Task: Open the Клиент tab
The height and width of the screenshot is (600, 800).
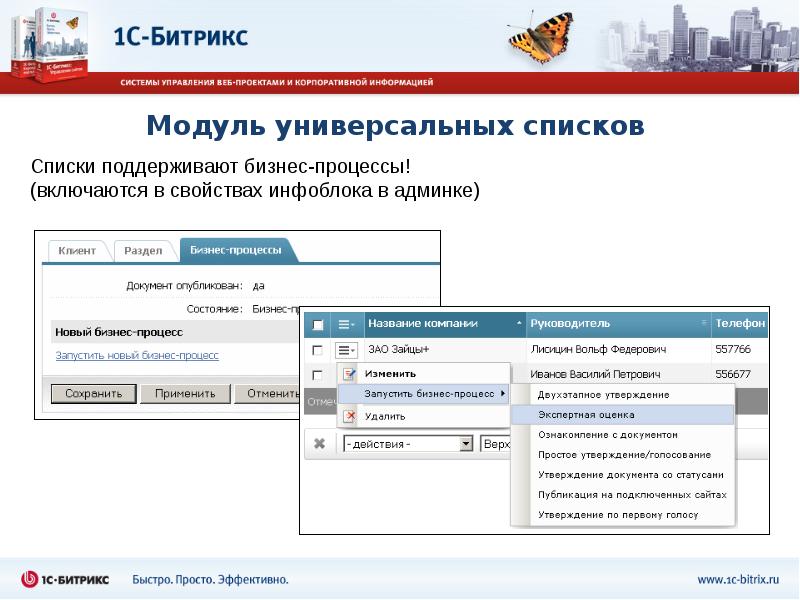Action: click(x=77, y=251)
